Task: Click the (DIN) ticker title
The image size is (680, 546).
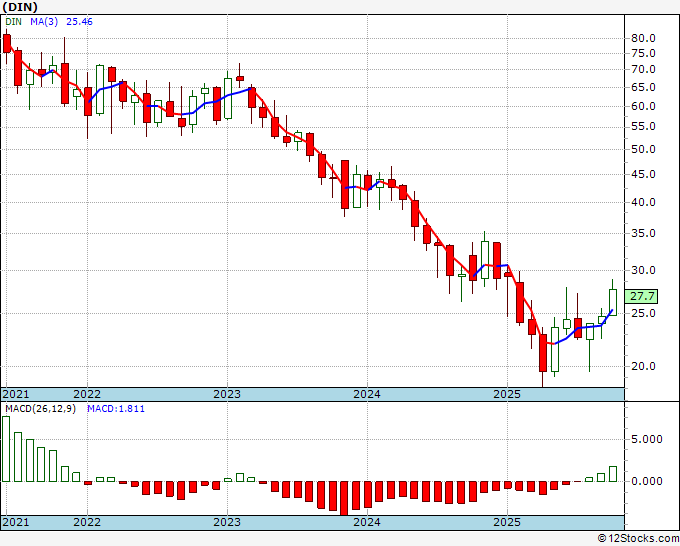Action: (19, 7)
